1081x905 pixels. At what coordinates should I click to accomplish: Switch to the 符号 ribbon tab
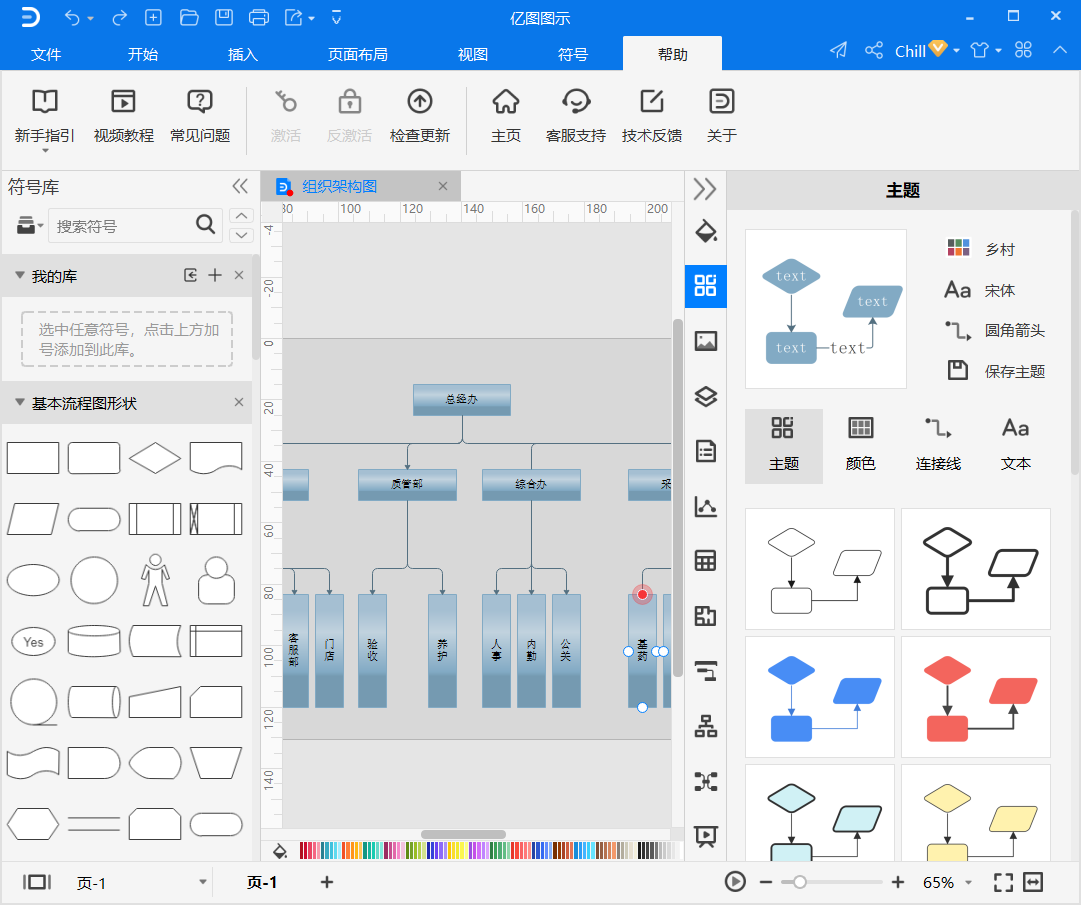click(573, 54)
